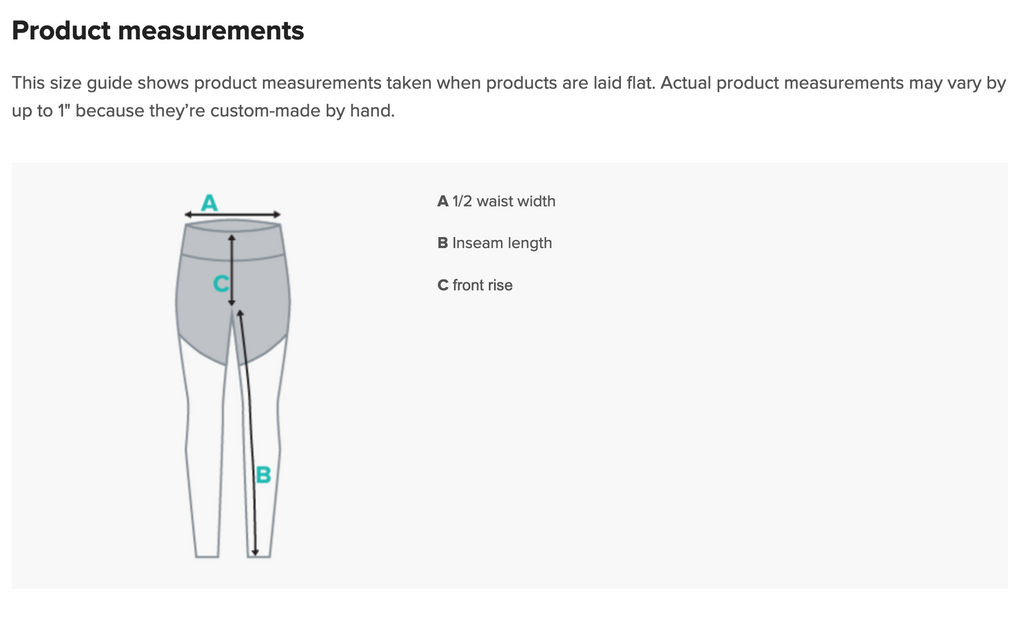Click the front rise vertical arrow
1024x619 pixels.
[232, 270]
